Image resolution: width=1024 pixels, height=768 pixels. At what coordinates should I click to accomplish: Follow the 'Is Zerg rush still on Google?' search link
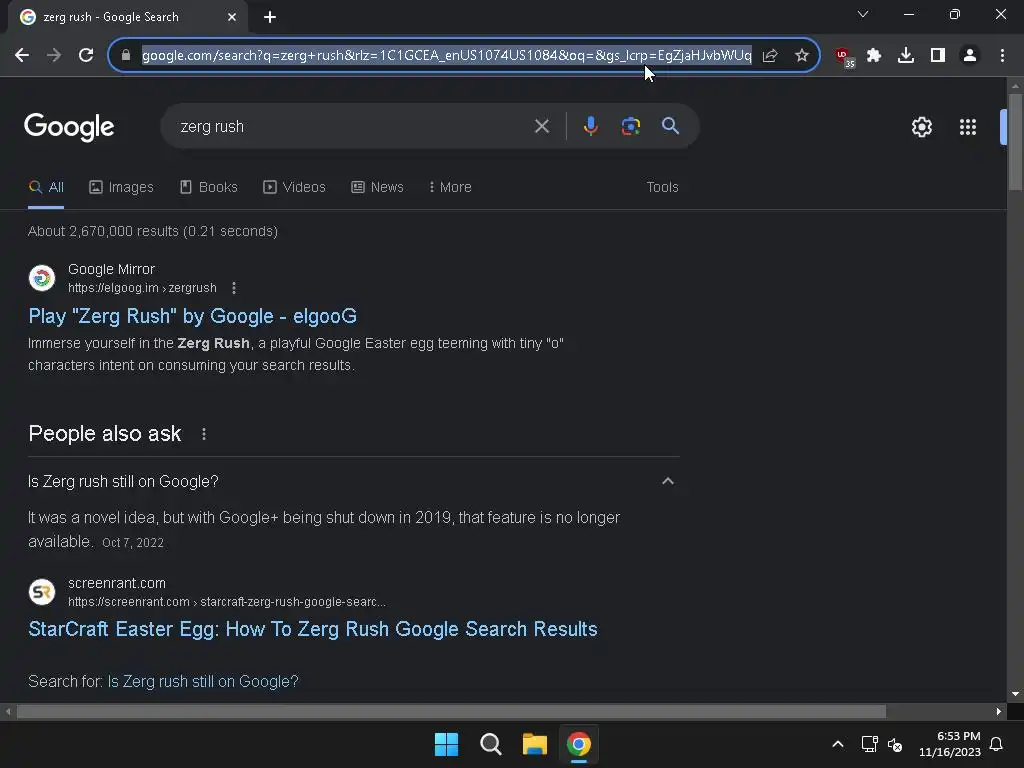203,681
